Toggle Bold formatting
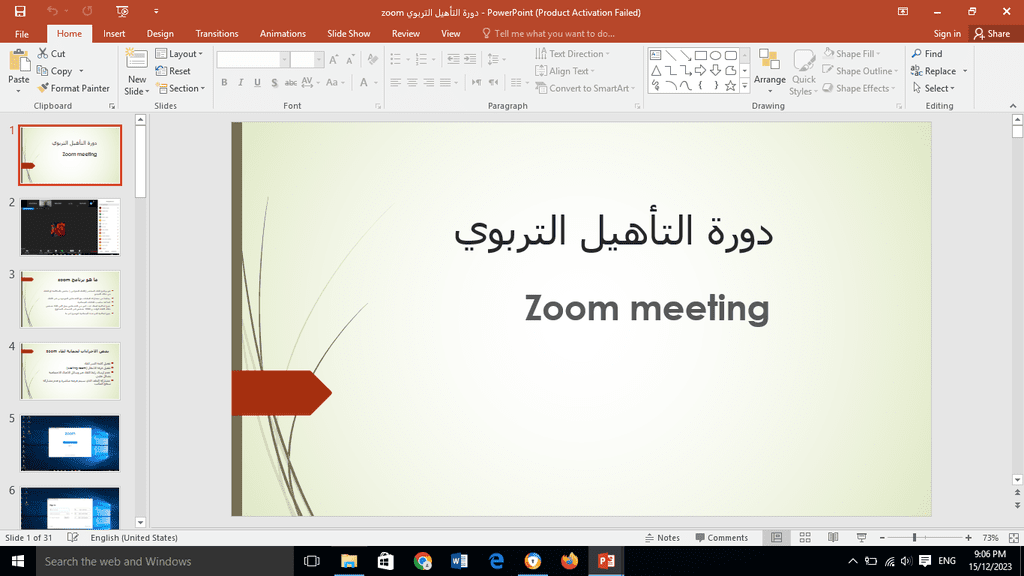Image resolution: width=1024 pixels, height=576 pixels. 224,82
